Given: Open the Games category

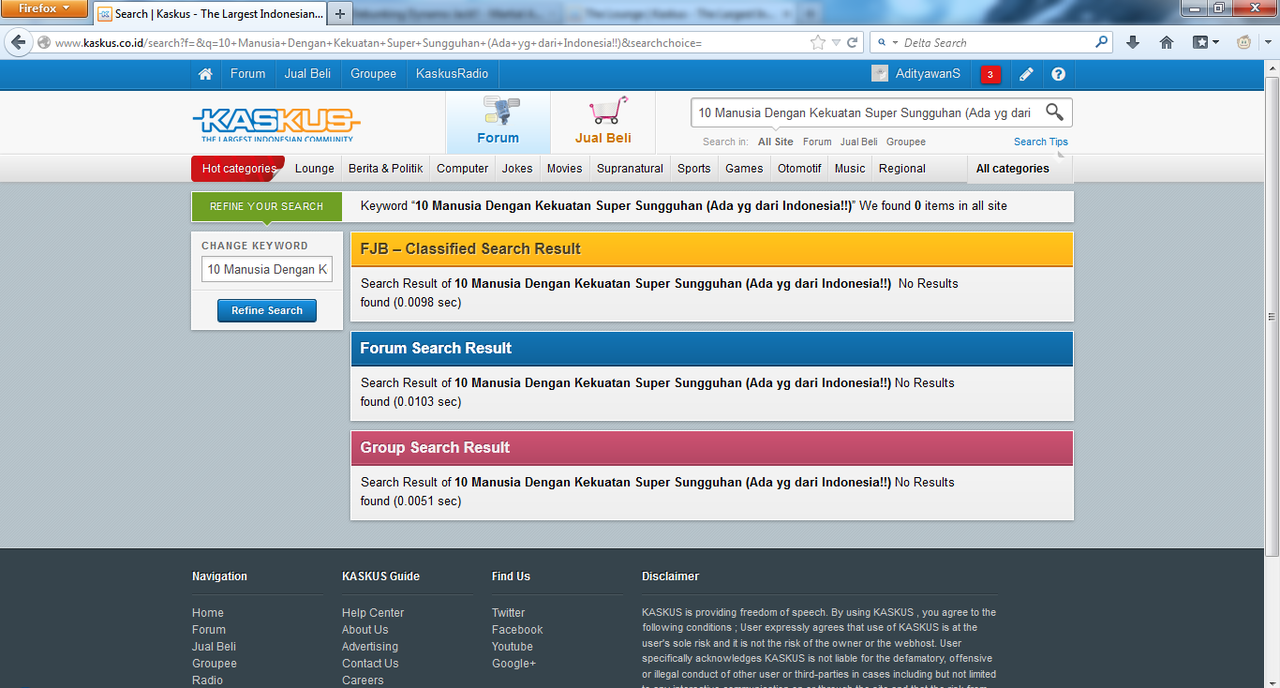Looking at the screenshot, I should 744,169.
